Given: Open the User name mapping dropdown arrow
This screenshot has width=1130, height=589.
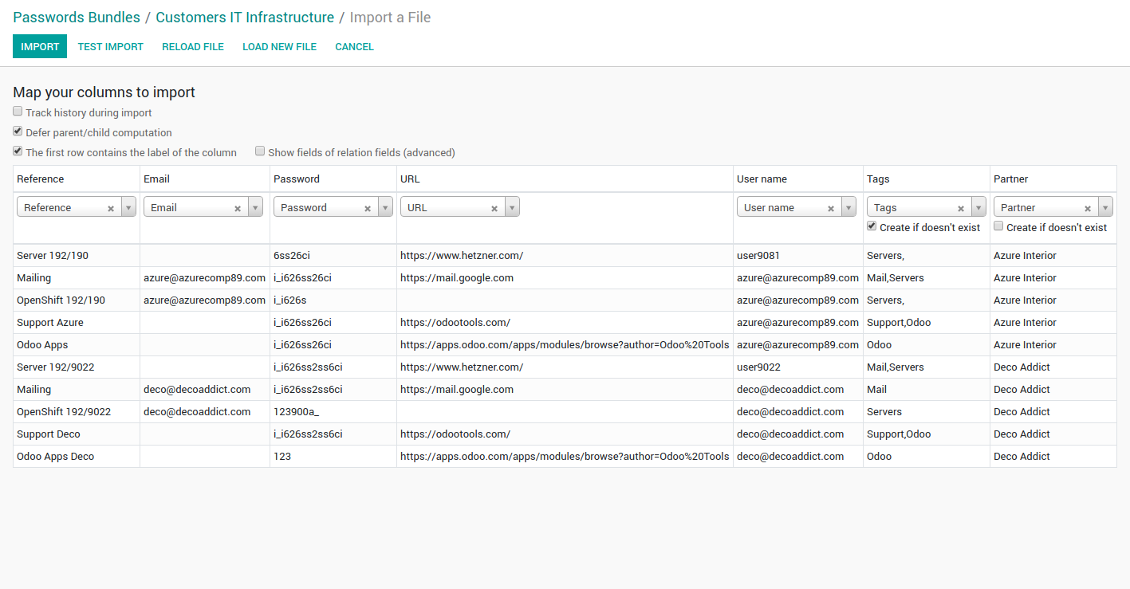Looking at the screenshot, I should [849, 208].
